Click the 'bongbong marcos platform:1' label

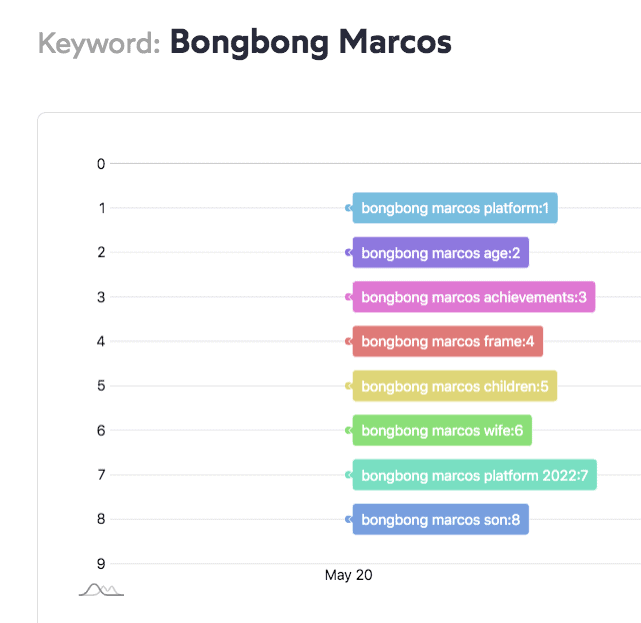coord(455,208)
